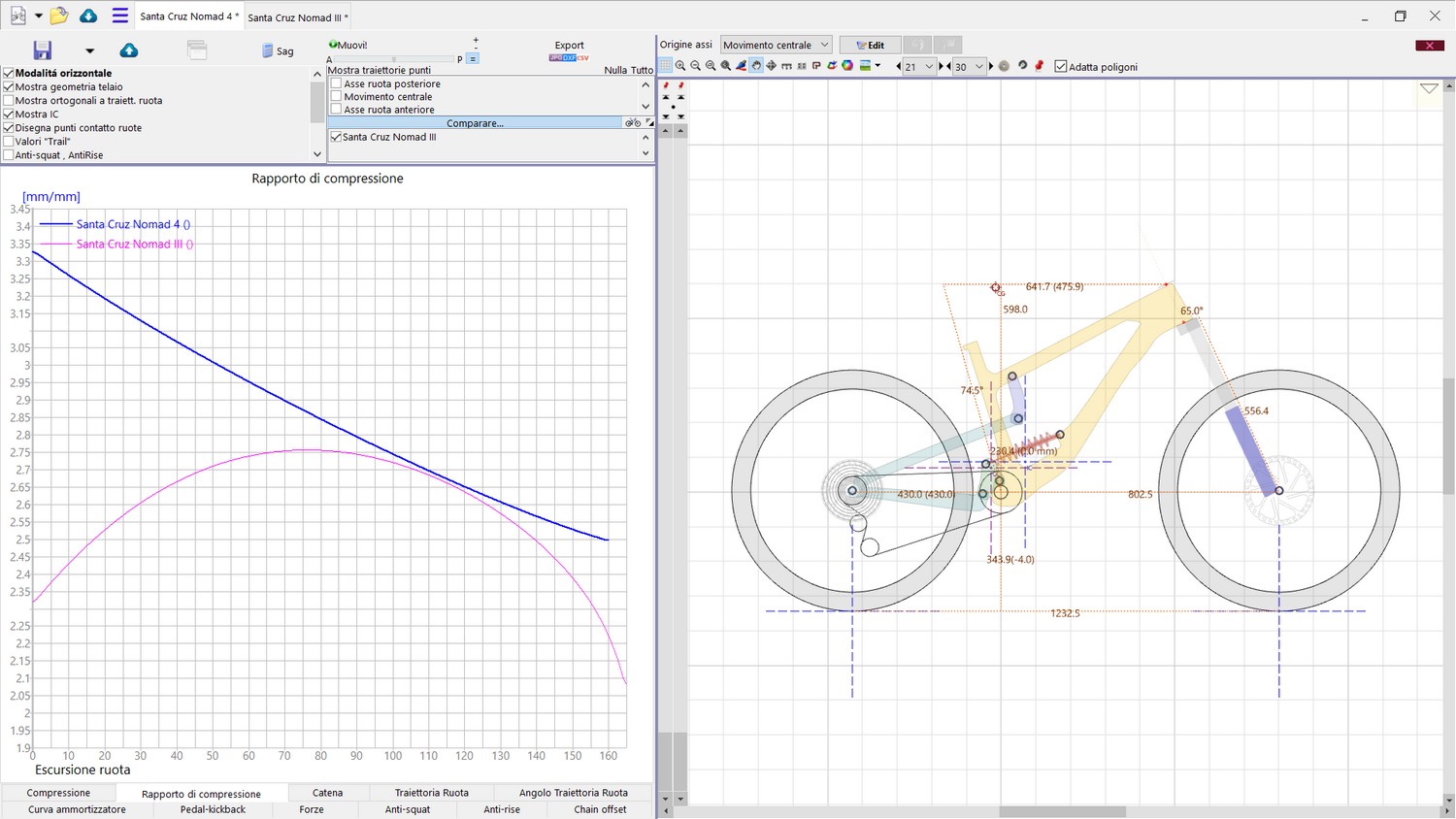
Task: Open the hamburger menu icon
Action: tap(120, 16)
